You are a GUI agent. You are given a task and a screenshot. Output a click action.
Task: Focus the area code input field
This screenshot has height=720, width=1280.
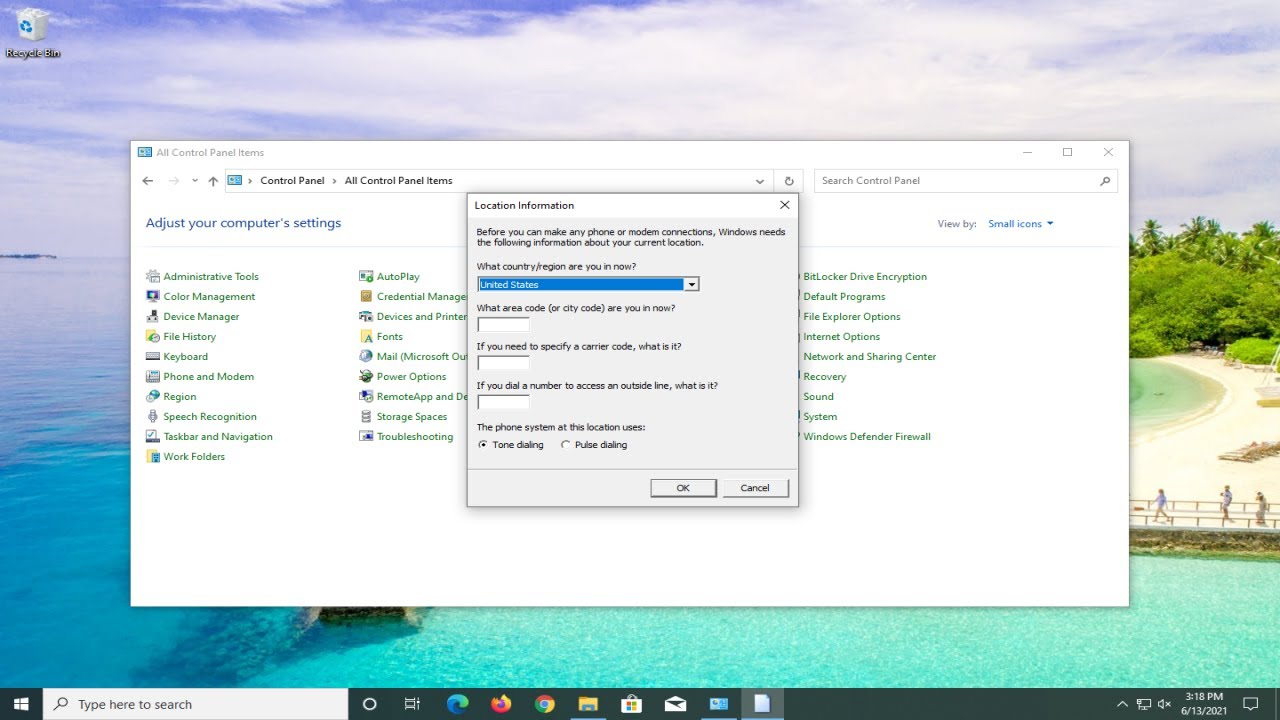coord(504,324)
